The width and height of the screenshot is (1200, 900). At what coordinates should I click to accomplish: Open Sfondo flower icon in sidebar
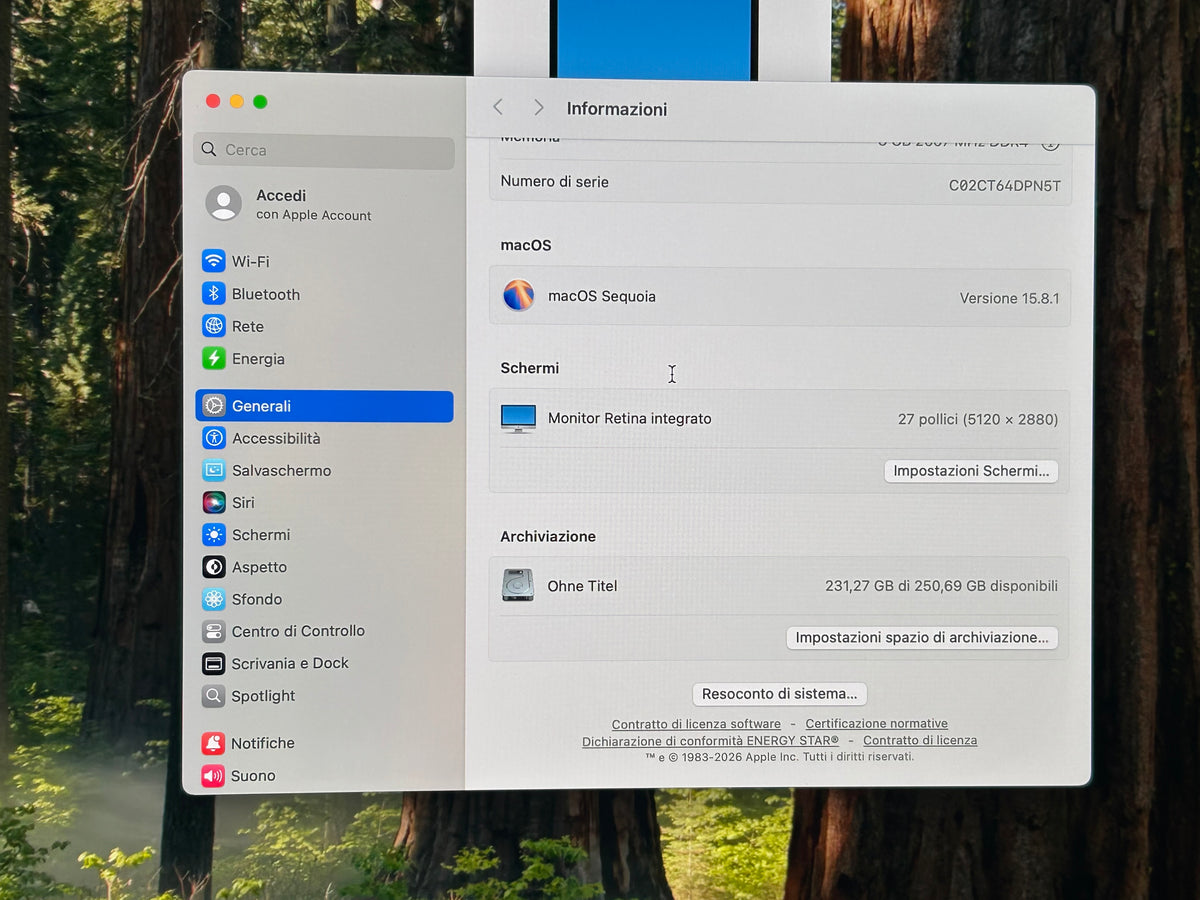(213, 599)
